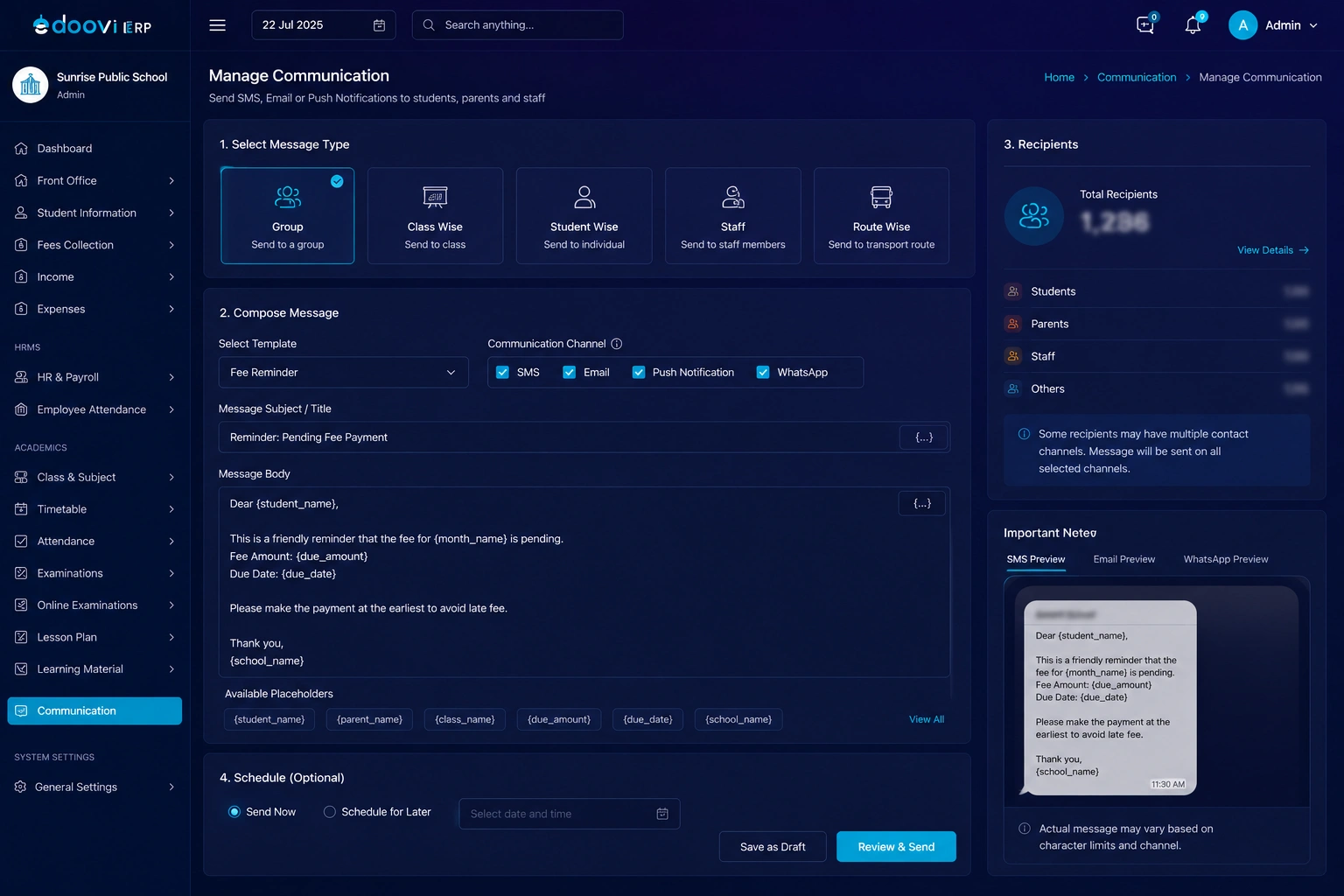Image resolution: width=1344 pixels, height=896 pixels.
Task: Click the Message Body text area
Action: tap(584, 582)
